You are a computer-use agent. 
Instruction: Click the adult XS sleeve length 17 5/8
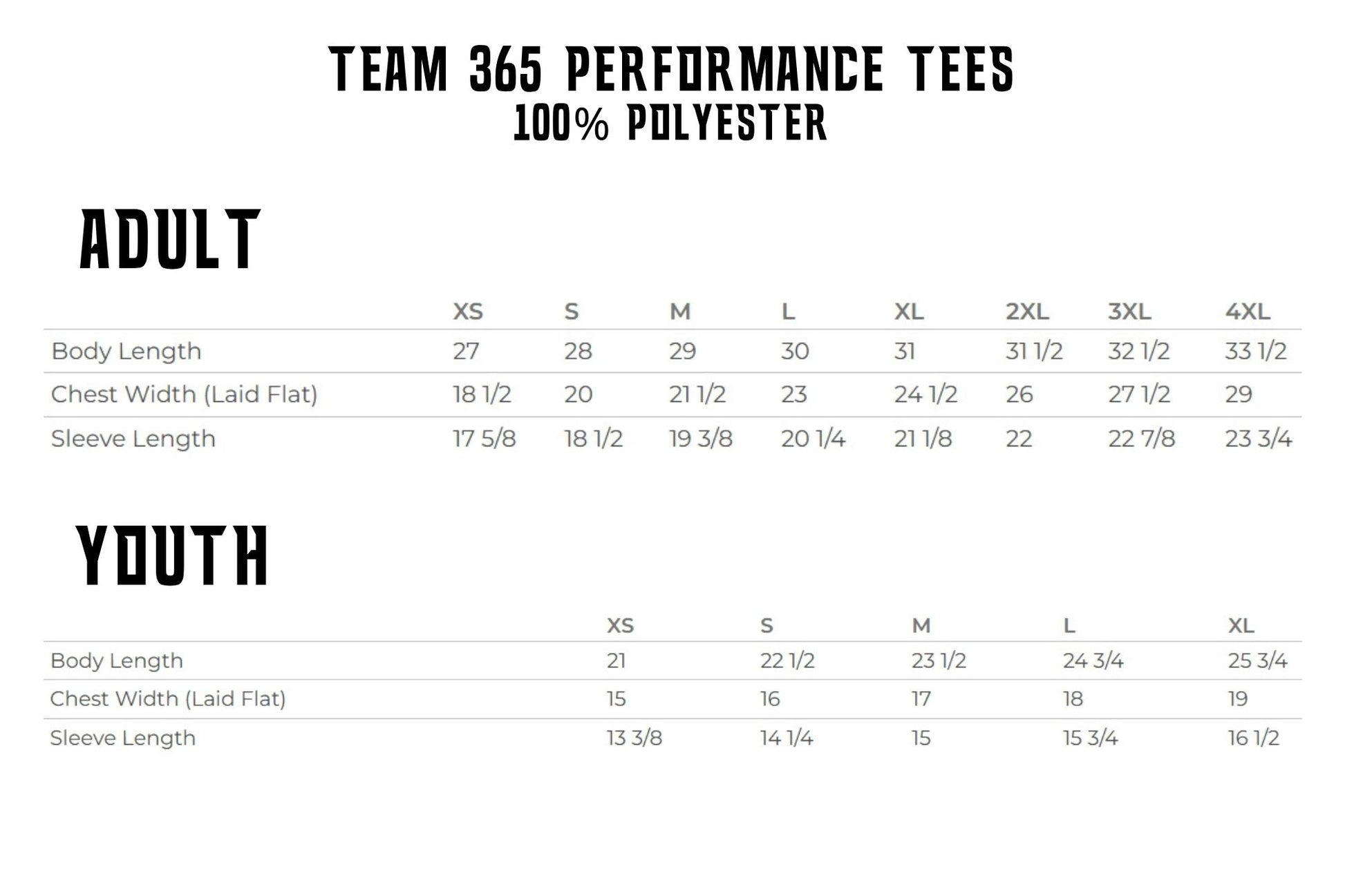[484, 439]
